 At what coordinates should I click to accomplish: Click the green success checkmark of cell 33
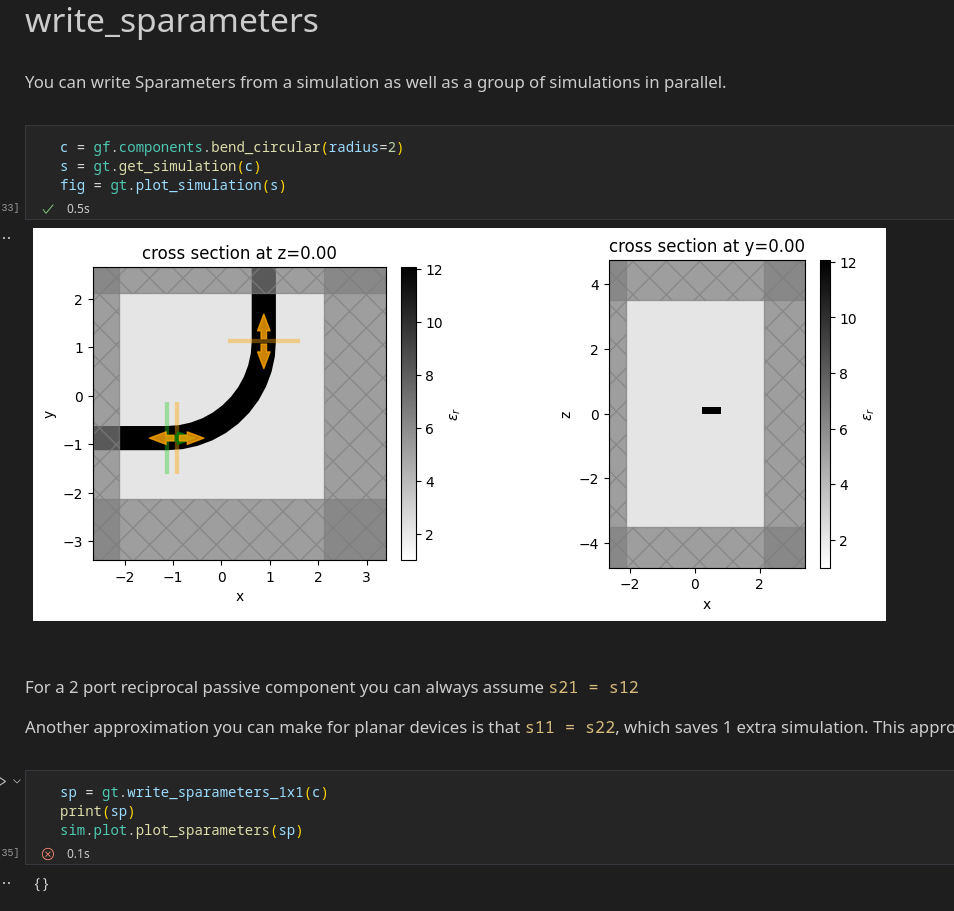pos(47,208)
